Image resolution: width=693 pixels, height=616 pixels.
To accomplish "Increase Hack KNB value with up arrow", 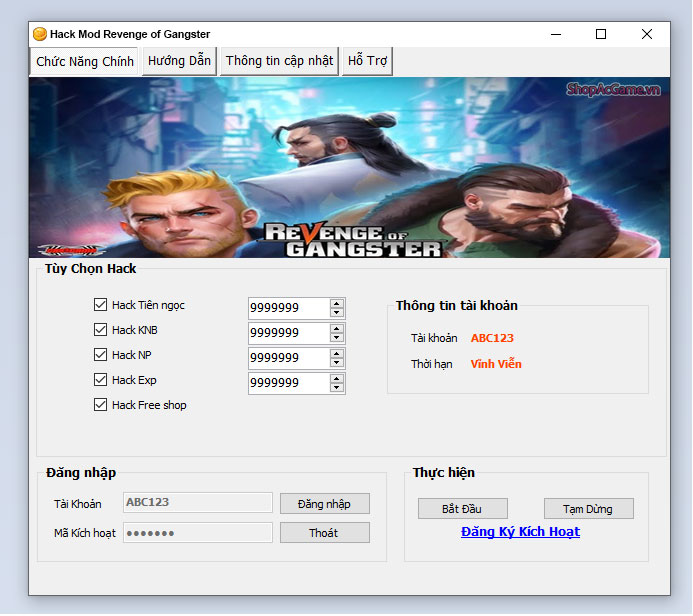I will coord(337,328).
